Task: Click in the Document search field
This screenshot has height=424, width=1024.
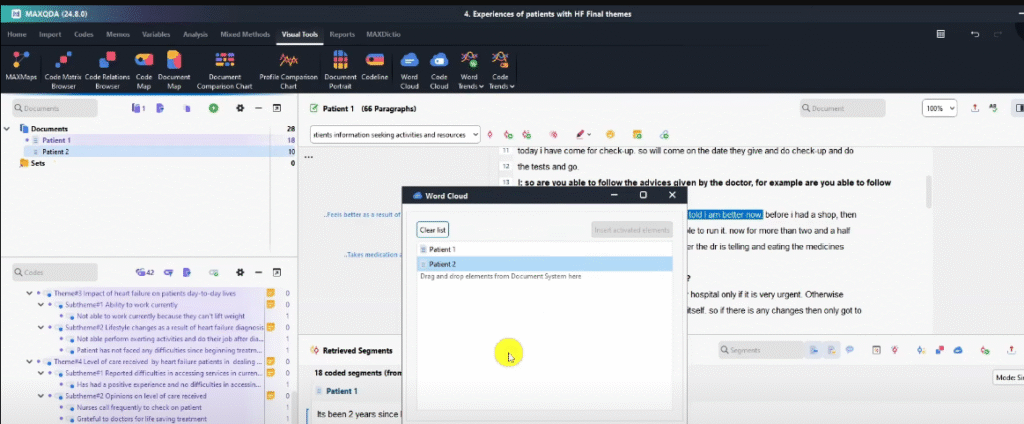Action: click(x=842, y=108)
